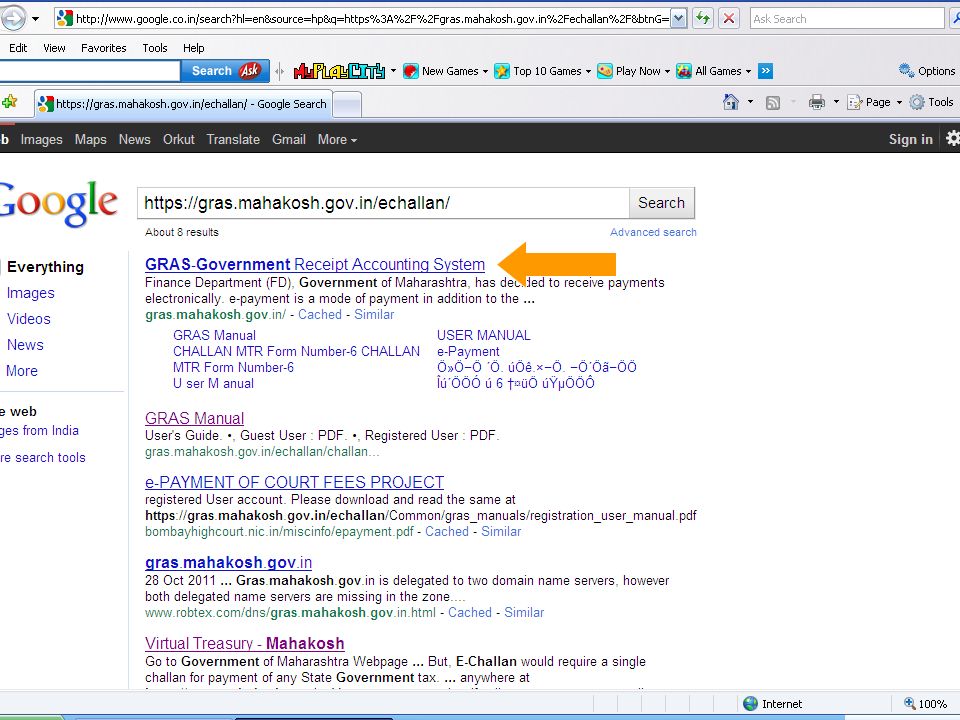The height and width of the screenshot is (720, 960).
Task: Click the browser address bar URL
Action: [x=371, y=19]
